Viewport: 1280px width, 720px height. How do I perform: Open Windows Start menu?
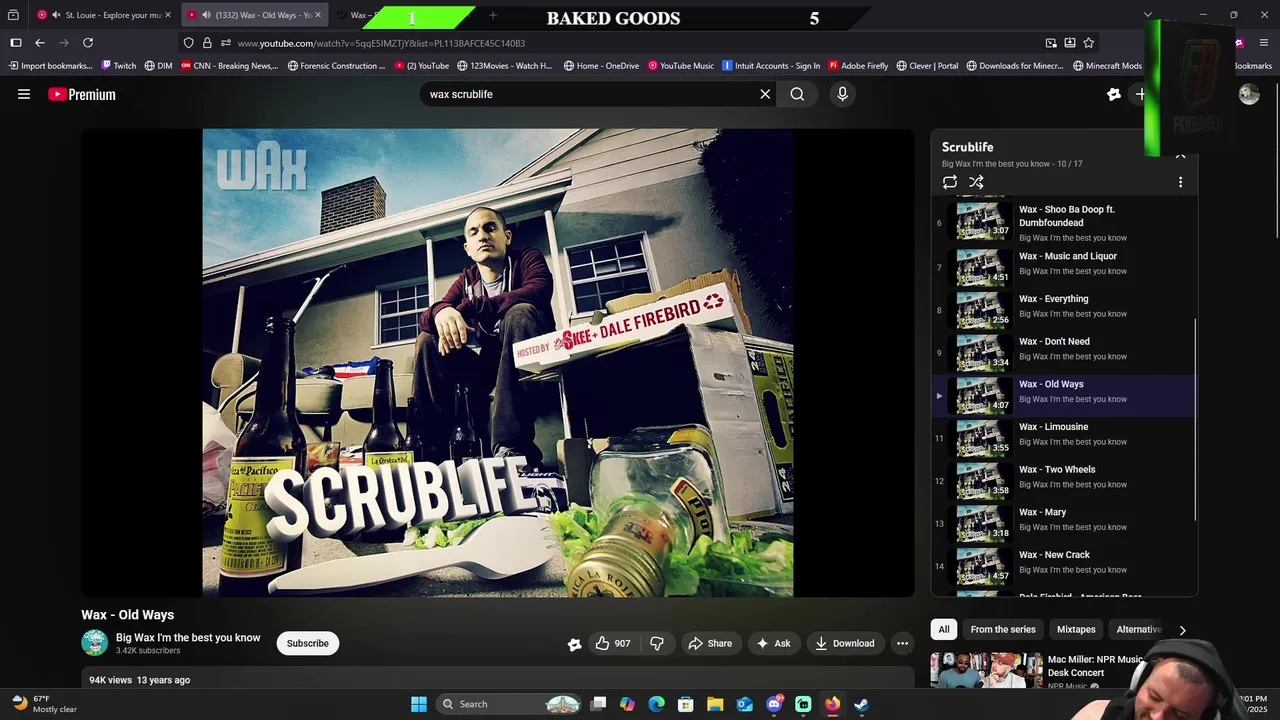419,704
